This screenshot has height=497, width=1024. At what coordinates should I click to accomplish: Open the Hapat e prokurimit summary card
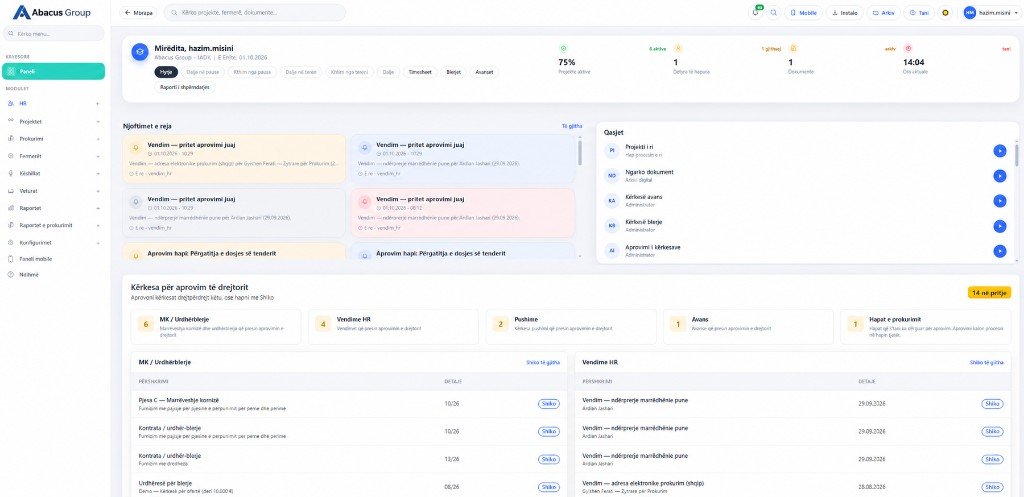[925, 327]
